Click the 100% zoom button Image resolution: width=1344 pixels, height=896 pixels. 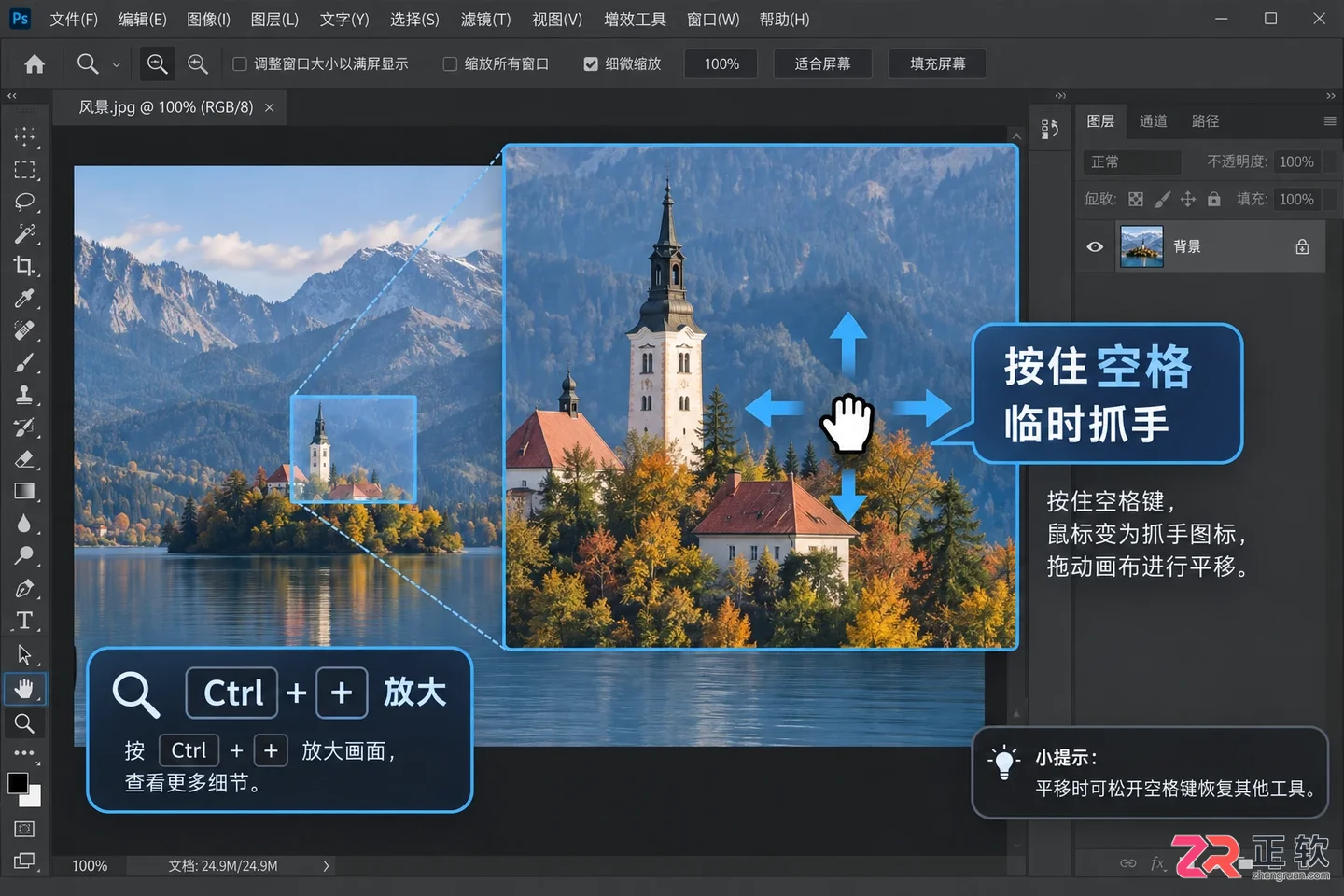click(x=721, y=63)
